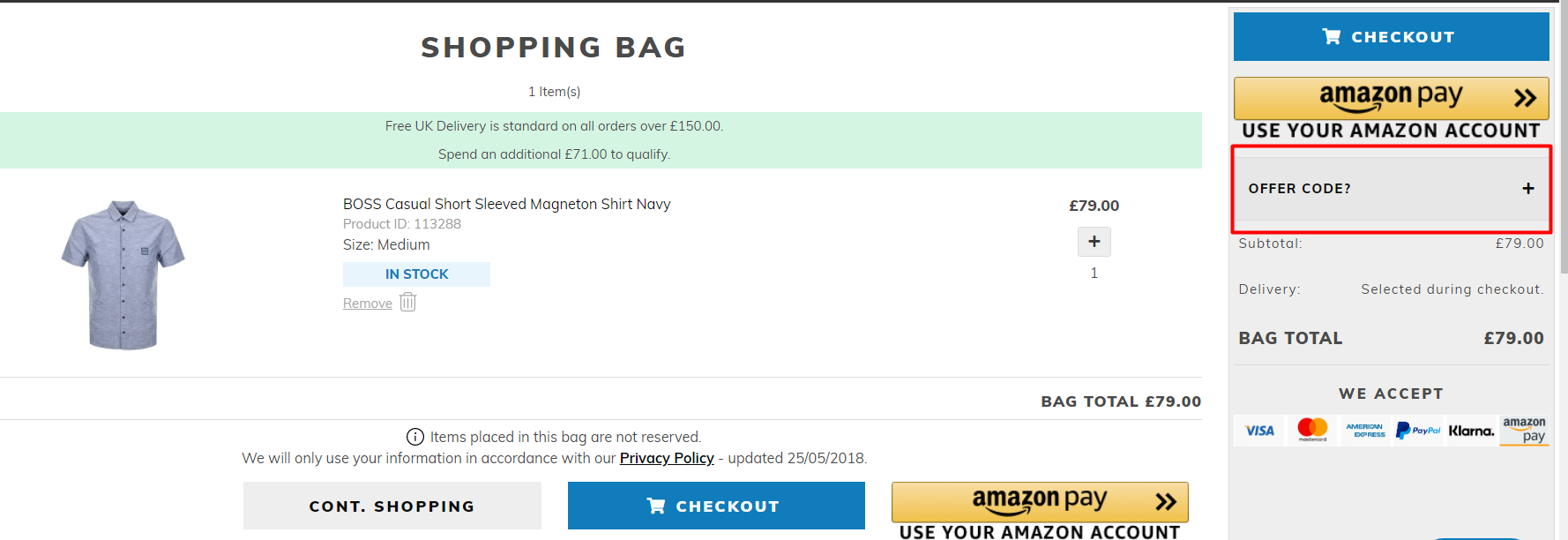1568x540 pixels.
Task: Click the Amazon Pay icon under We Accept
Action: click(1524, 431)
